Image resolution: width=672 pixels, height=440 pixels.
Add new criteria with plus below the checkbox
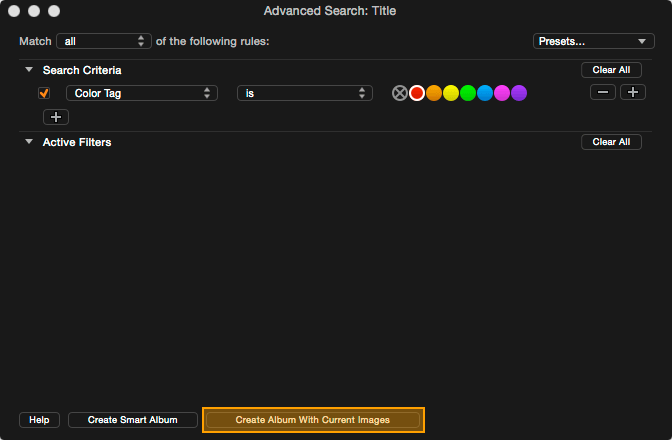pos(56,117)
